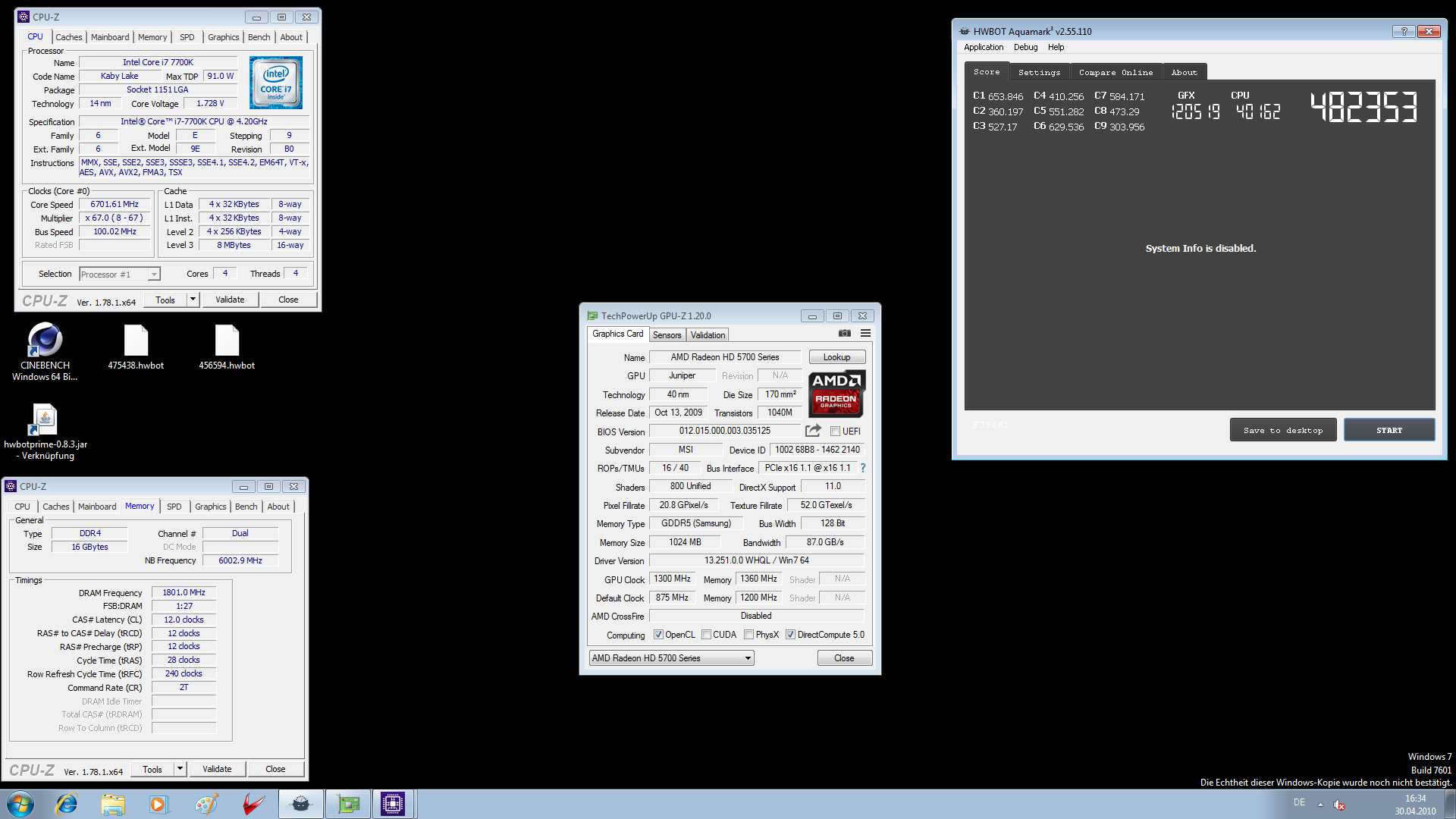This screenshot has height=819, width=1456.
Task: Toggle the CUDA checkbox in GPU-Z
Action: point(706,635)
